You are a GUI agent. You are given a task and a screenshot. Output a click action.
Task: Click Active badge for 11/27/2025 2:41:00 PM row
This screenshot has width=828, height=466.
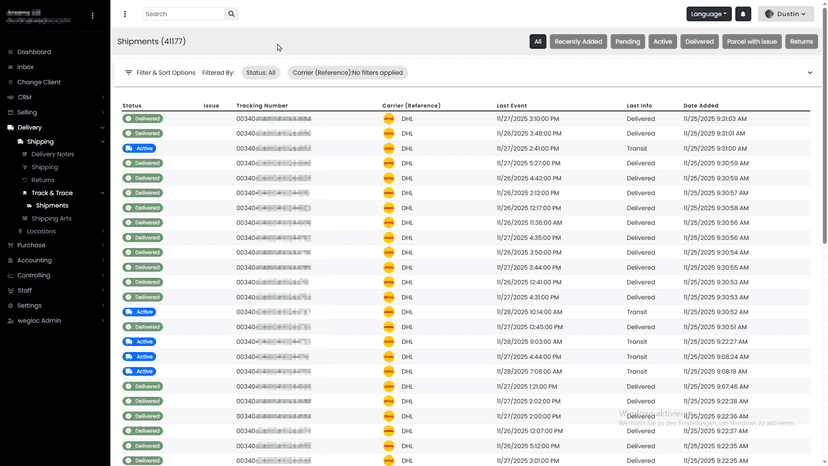pyautogui.click(x=139, y=148)
